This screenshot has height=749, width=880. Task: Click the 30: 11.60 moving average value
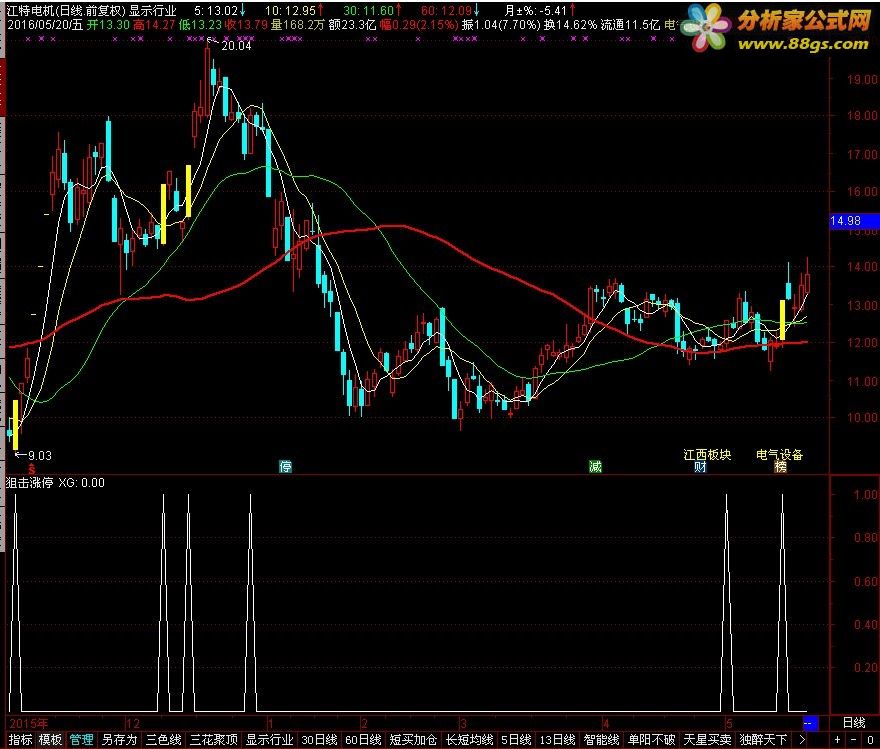[373, 10]
